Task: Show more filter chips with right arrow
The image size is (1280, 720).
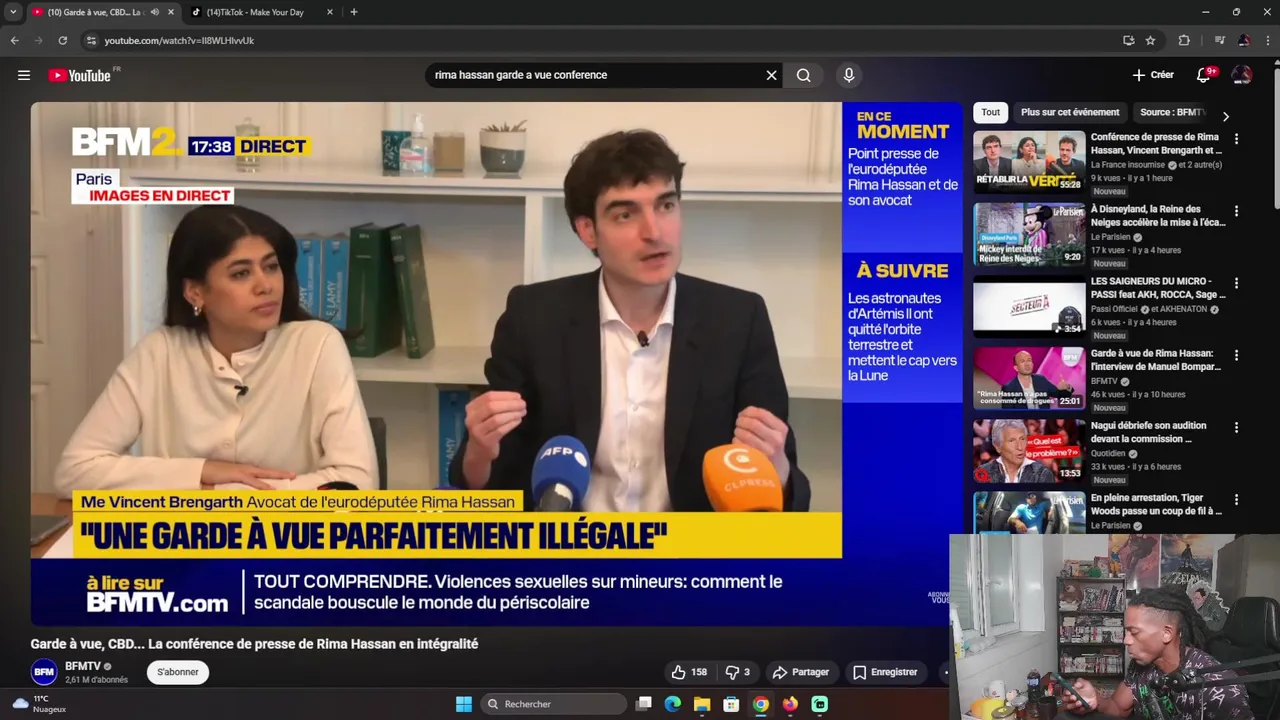Action: (1225, 116)
